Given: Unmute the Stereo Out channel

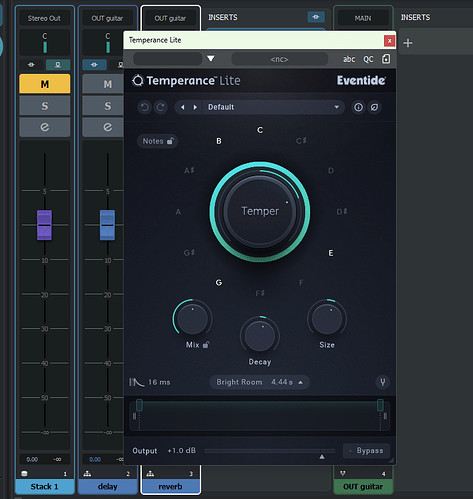Looking at the screenshot, I should pyautogui.click(x=45, y=84).
